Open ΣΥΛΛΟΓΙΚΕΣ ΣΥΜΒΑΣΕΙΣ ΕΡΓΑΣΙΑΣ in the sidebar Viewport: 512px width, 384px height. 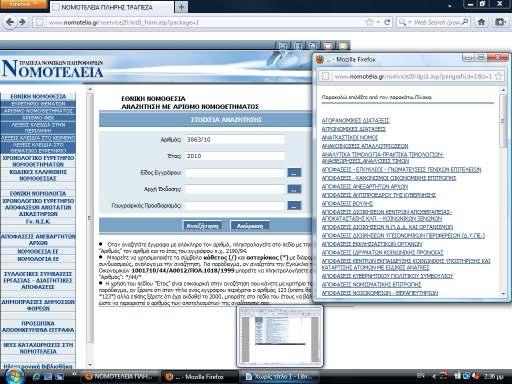coord(38,280)
